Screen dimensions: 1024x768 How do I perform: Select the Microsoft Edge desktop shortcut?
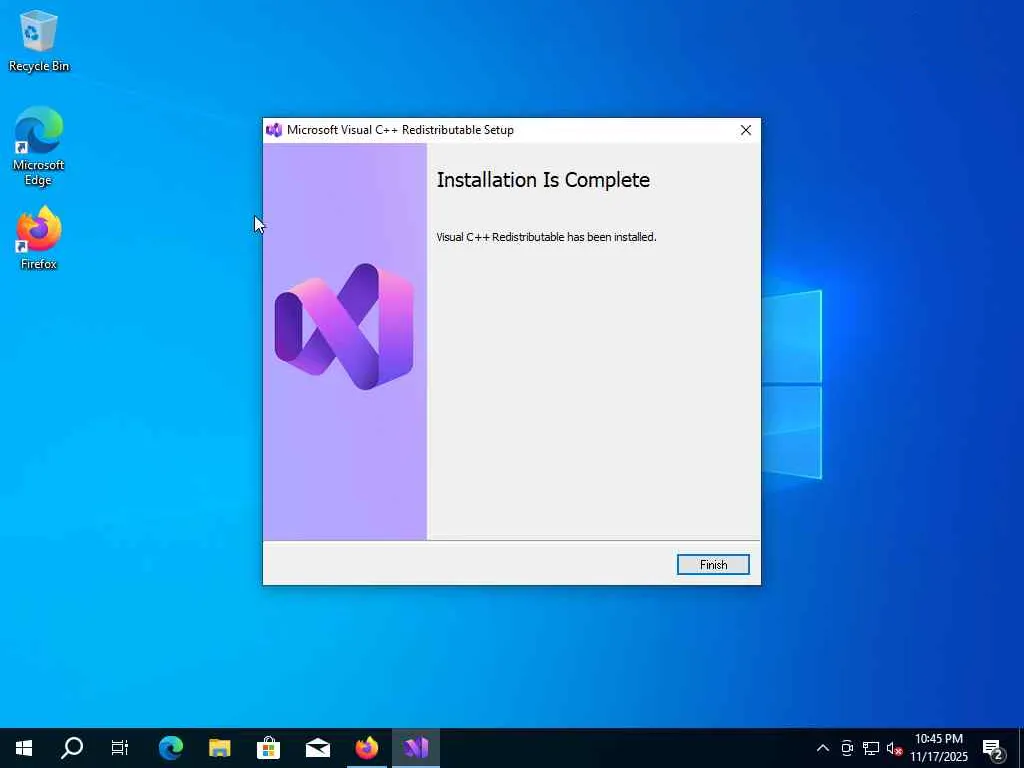[39, 146]
